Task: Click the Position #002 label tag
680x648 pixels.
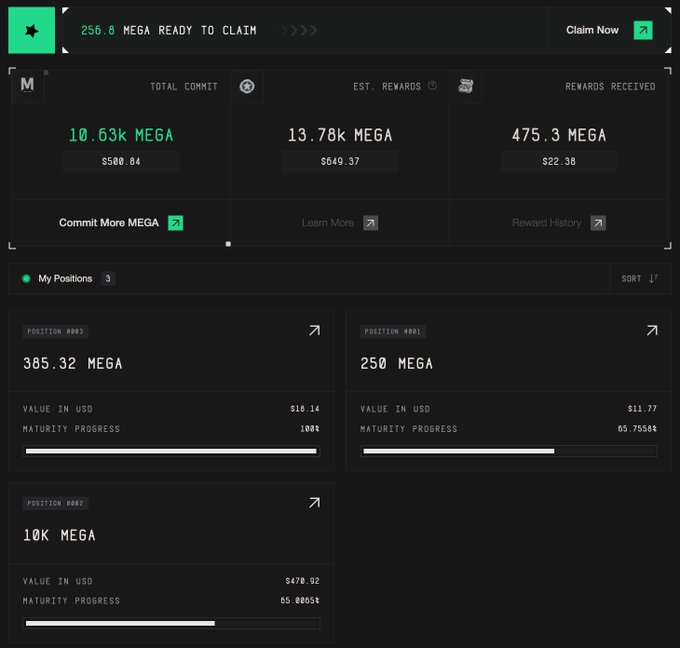Action: 56,504
